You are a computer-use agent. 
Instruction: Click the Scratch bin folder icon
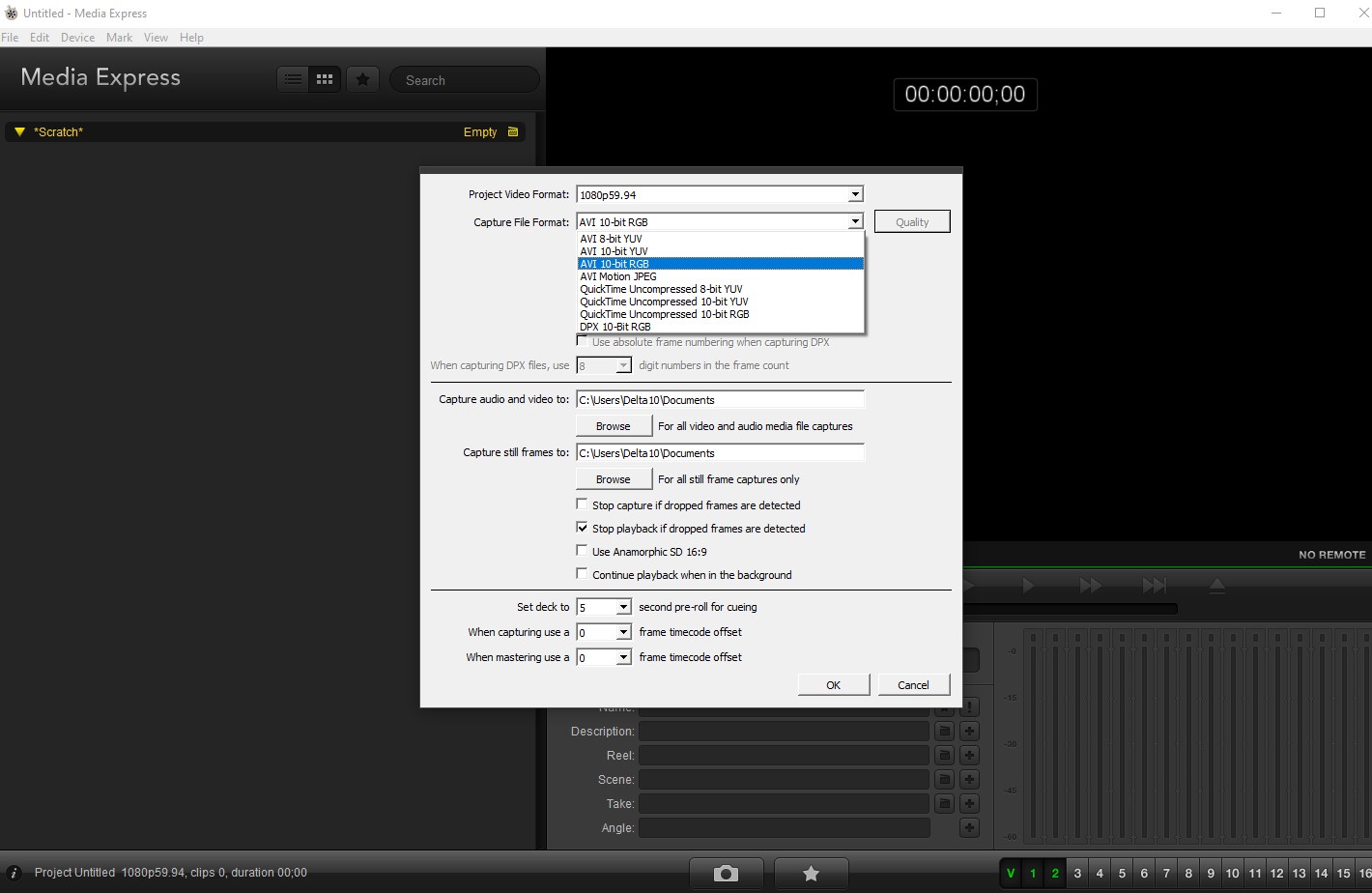(513, 132)
